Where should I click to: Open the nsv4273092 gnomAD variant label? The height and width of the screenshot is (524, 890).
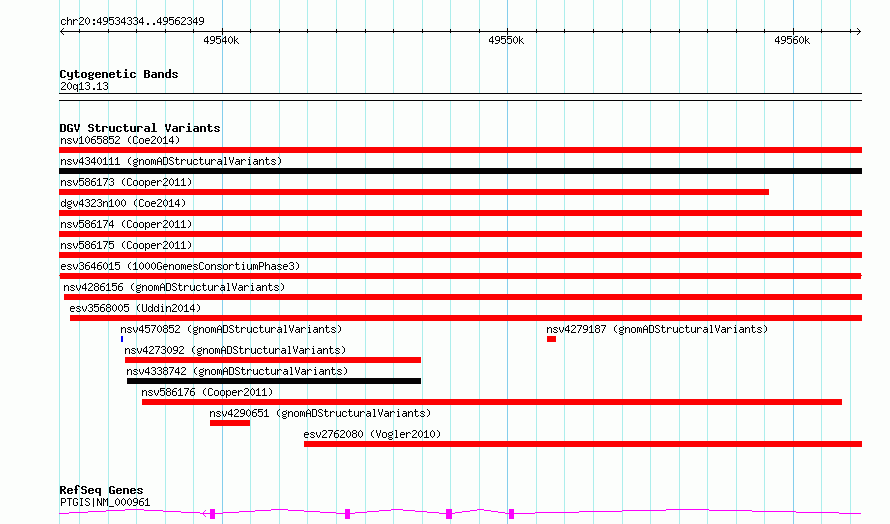[235, 350]
